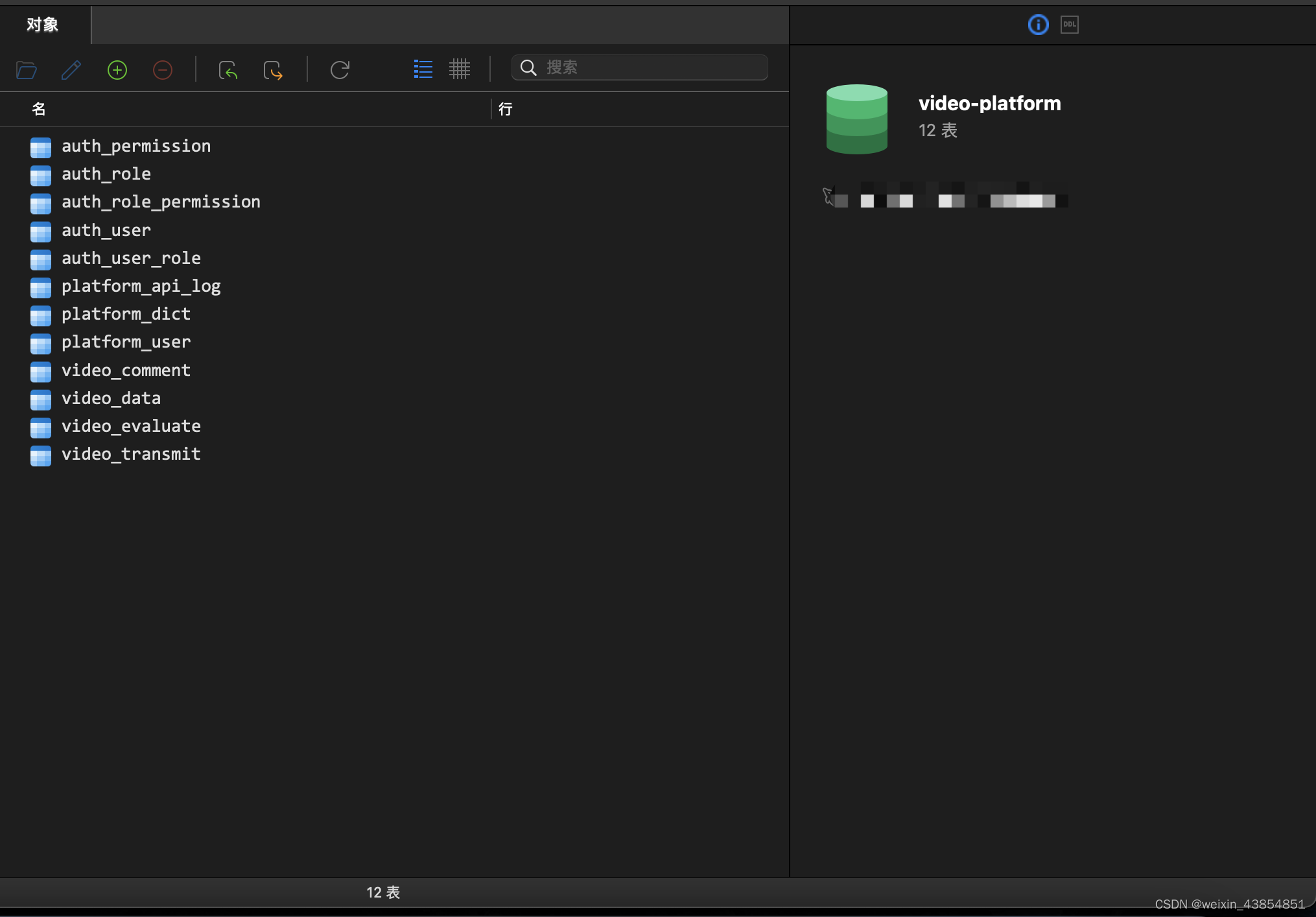Click the export wizard icon
Screen dimensions: 1316x917
[273, 69]
